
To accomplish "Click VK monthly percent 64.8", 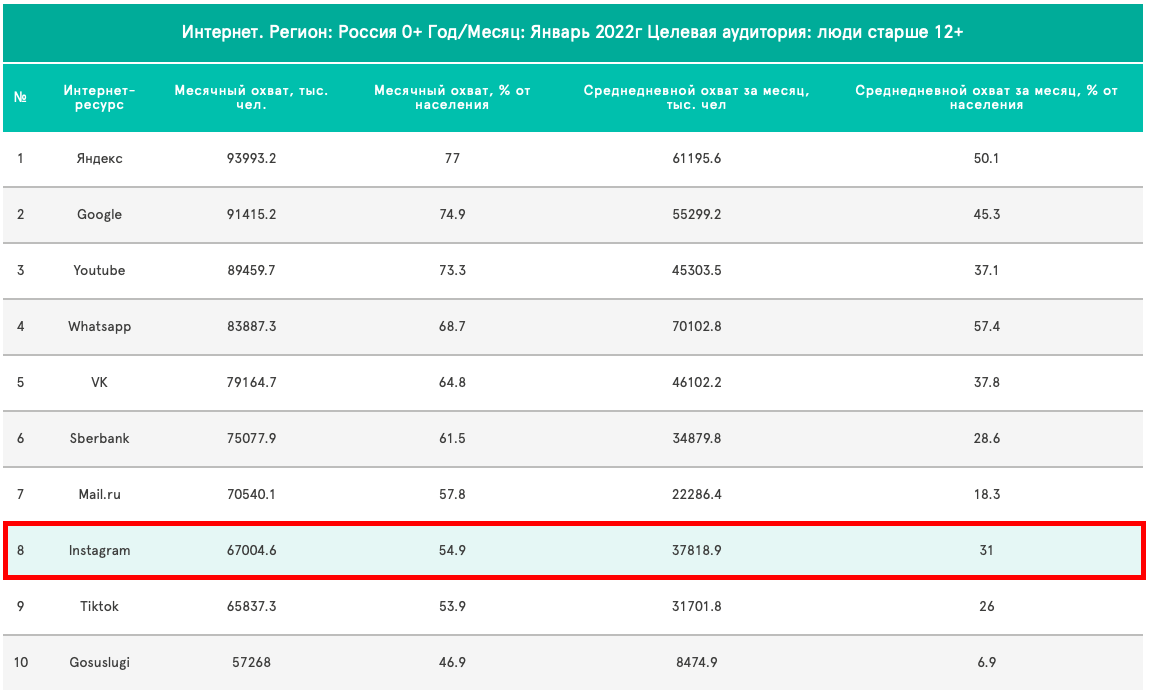I will 452,383.
